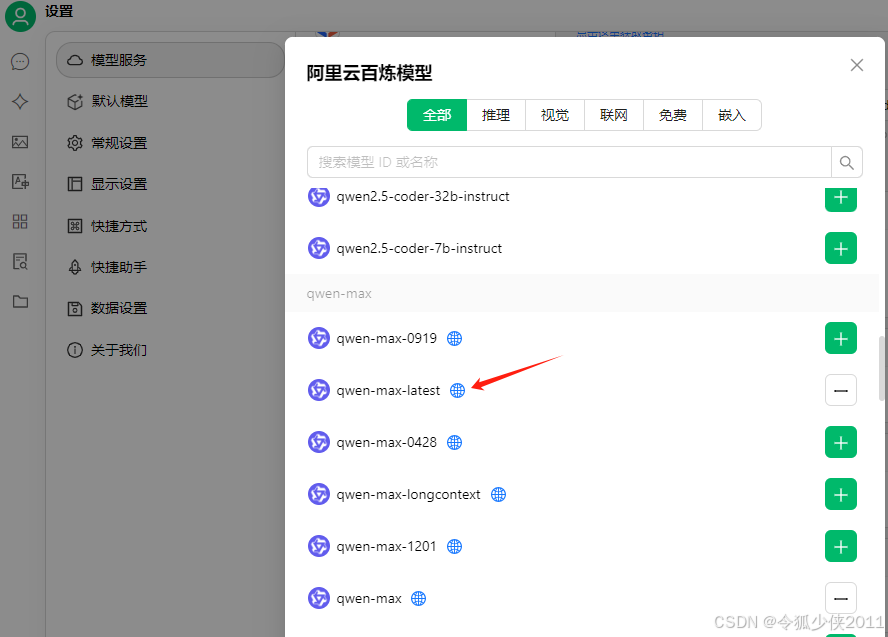This screenshot has width=888, height=637.
Task: Open 关于我们 settings section
Action: pos(170,350)
